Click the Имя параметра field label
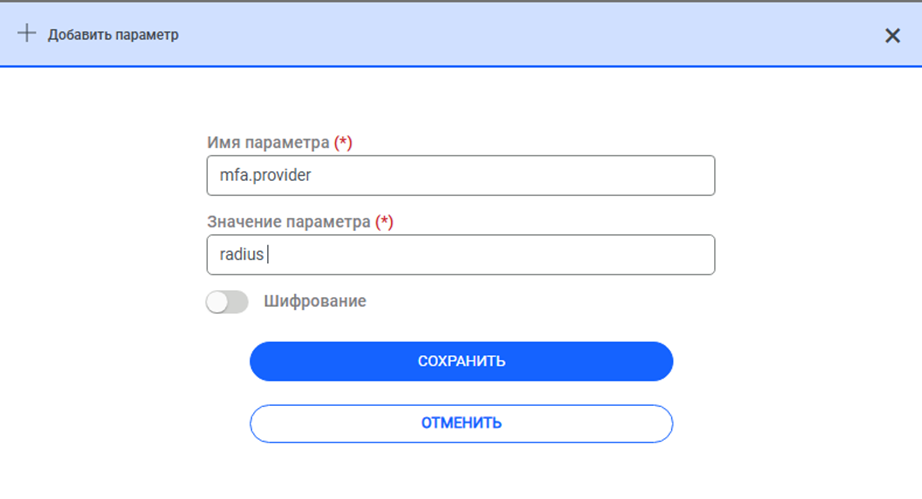The width and height of the screenshot is (922, 499). [x=268, y=143]
